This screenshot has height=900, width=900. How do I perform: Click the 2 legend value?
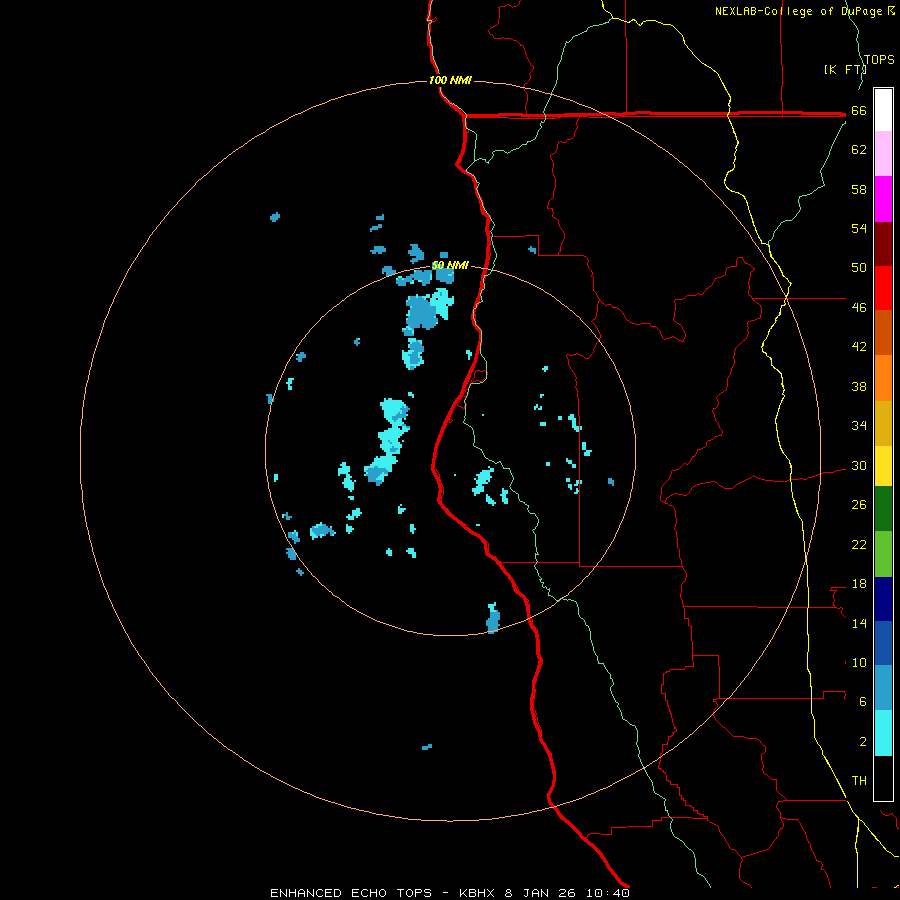863,742
